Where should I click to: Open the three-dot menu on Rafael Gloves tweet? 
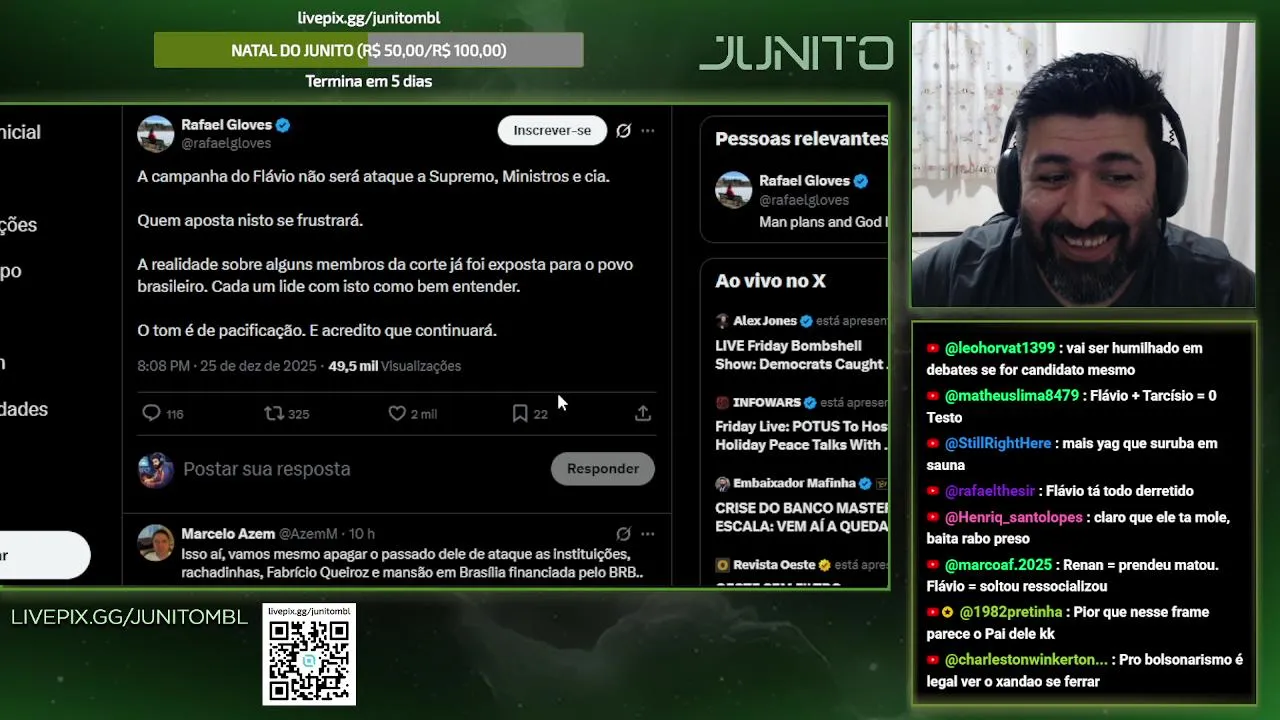click(648, 131)
